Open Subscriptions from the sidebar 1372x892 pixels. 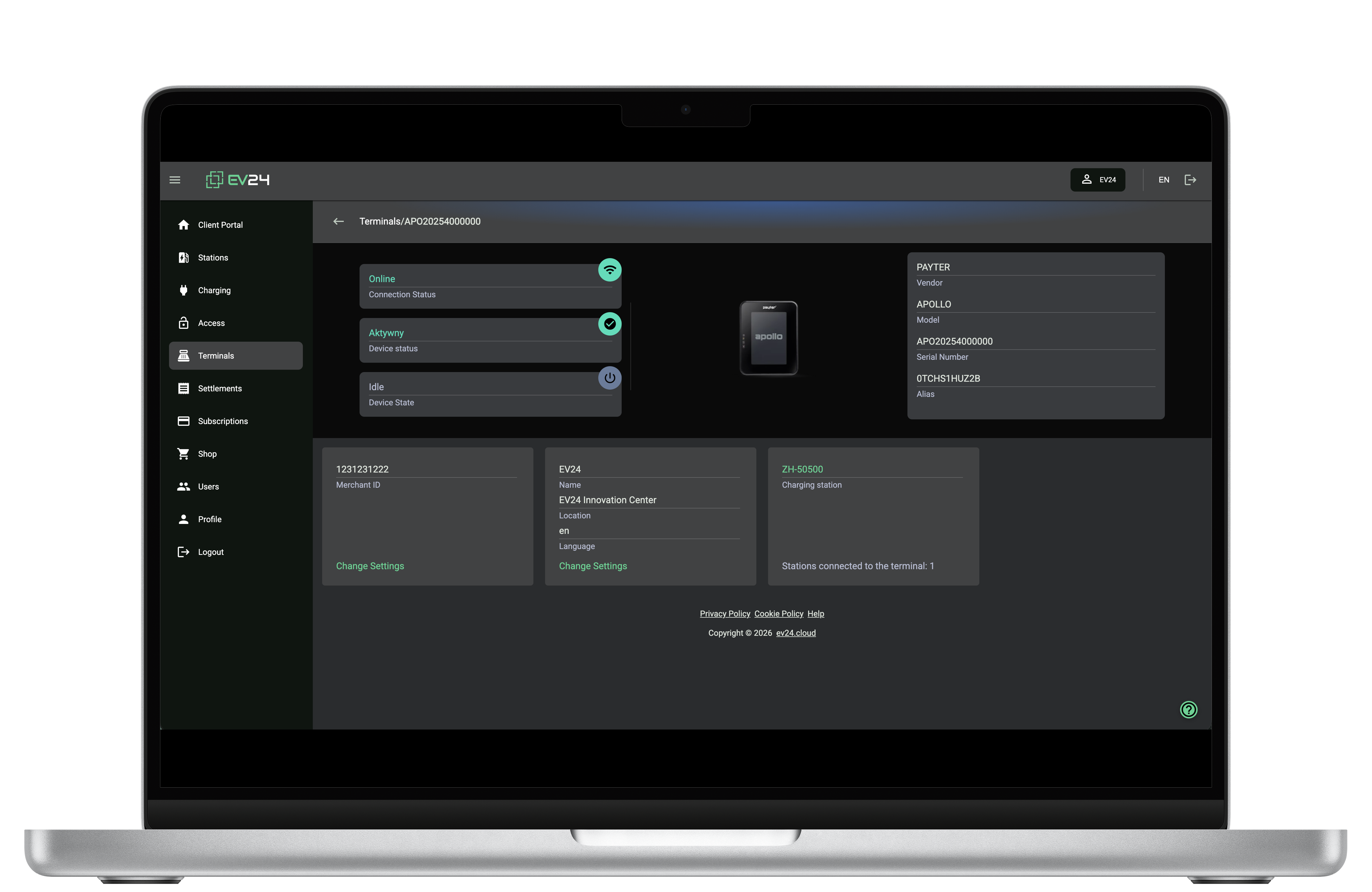tap(223, 422)
